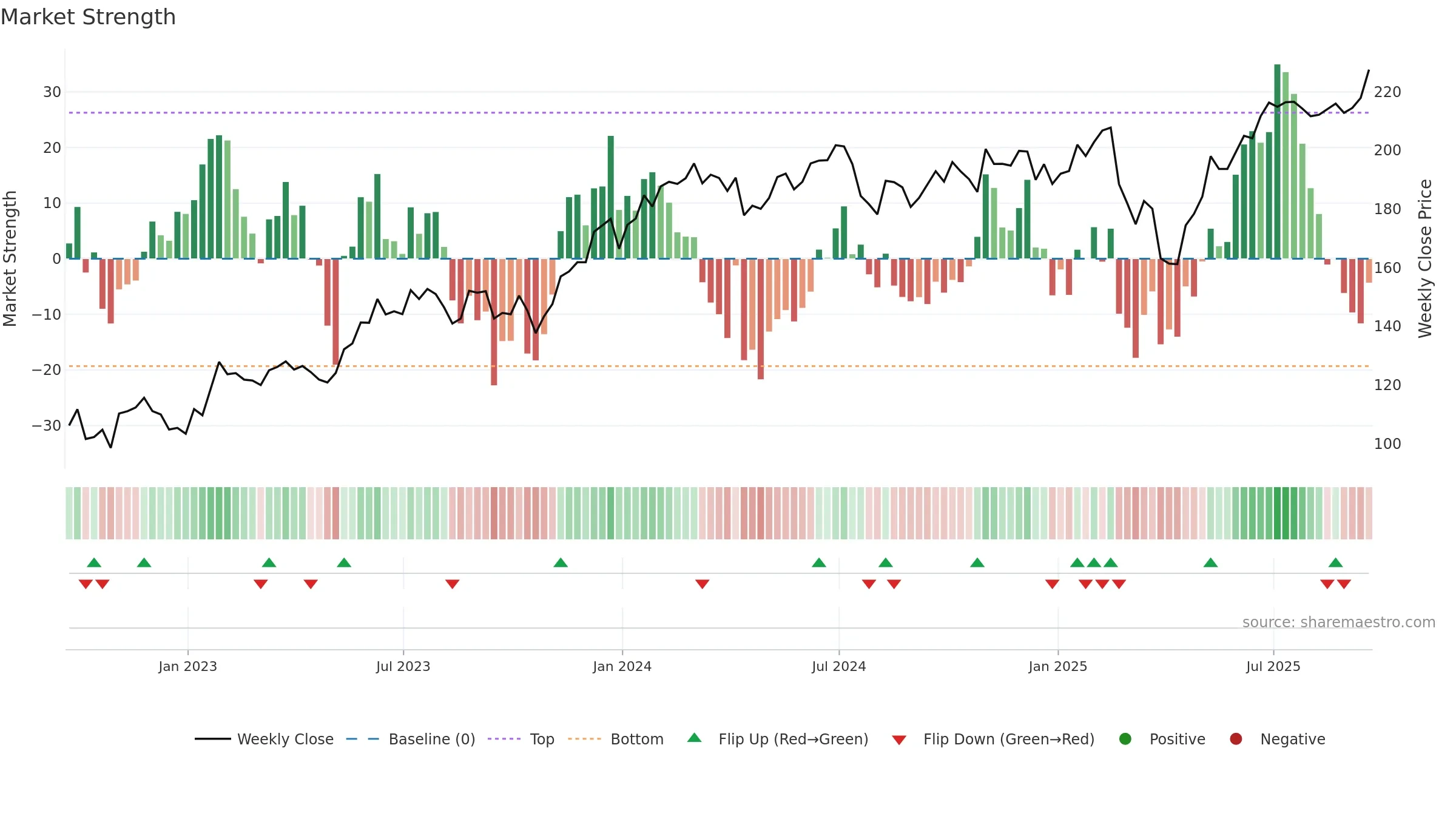
Task: Click the −20 strength axis tick label
Action: [47, 370]
